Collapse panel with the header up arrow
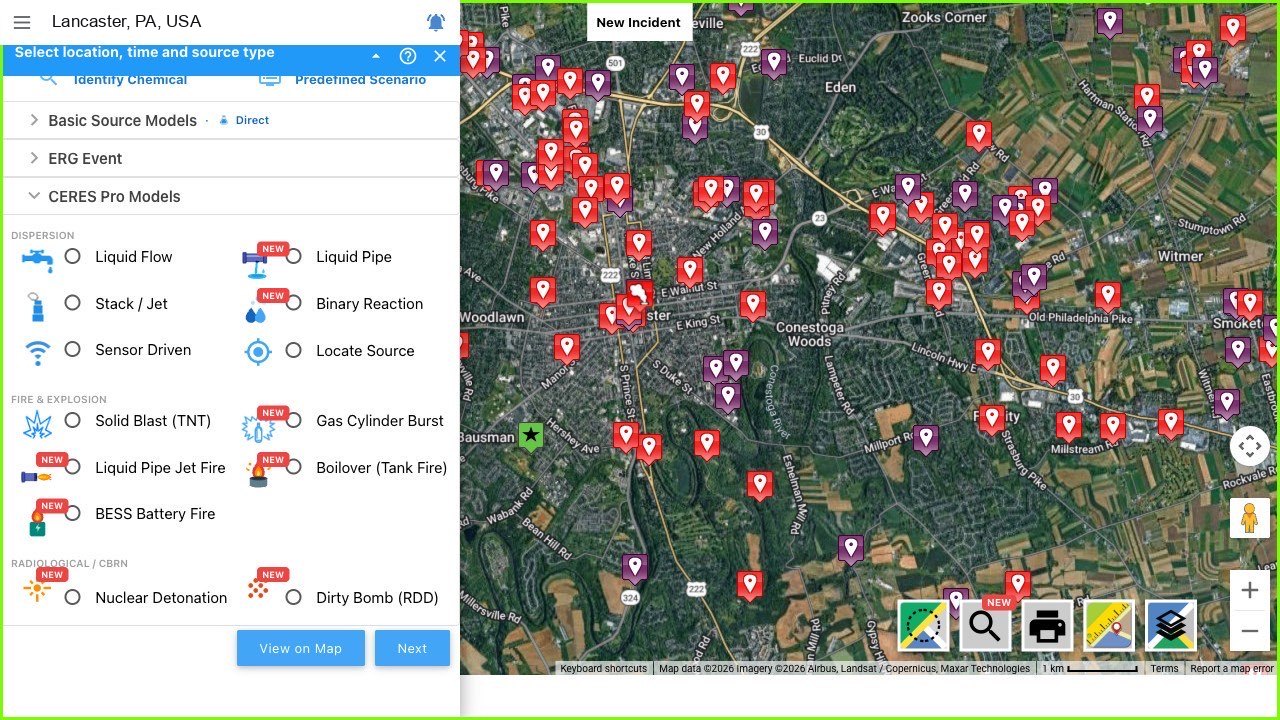The height and width of the screenshot is (720, 1280). pyautogui.click(x=376, y=56)
